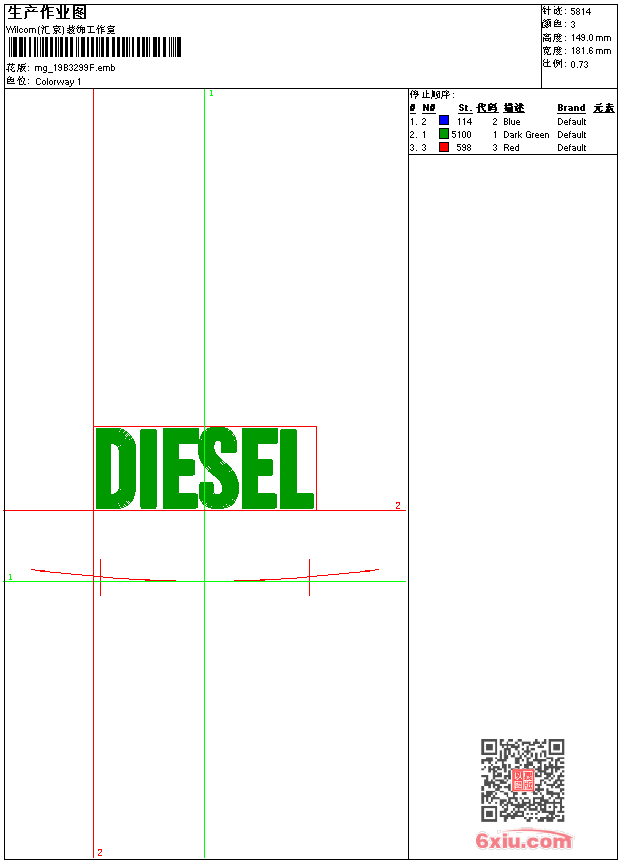The image size is (620, 860).
Task: Click the St. column header
Action: click(x=465, y=108)
